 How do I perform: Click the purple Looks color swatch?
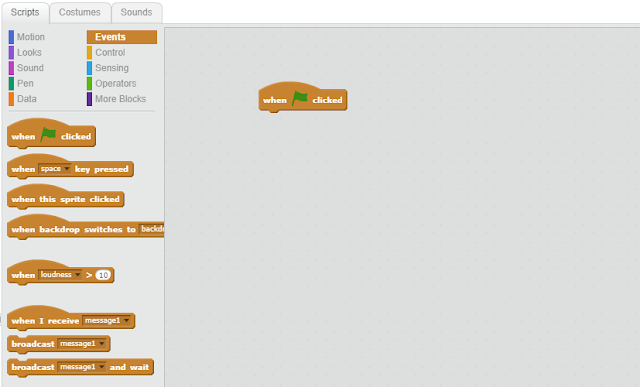click(x=11, y=52)
